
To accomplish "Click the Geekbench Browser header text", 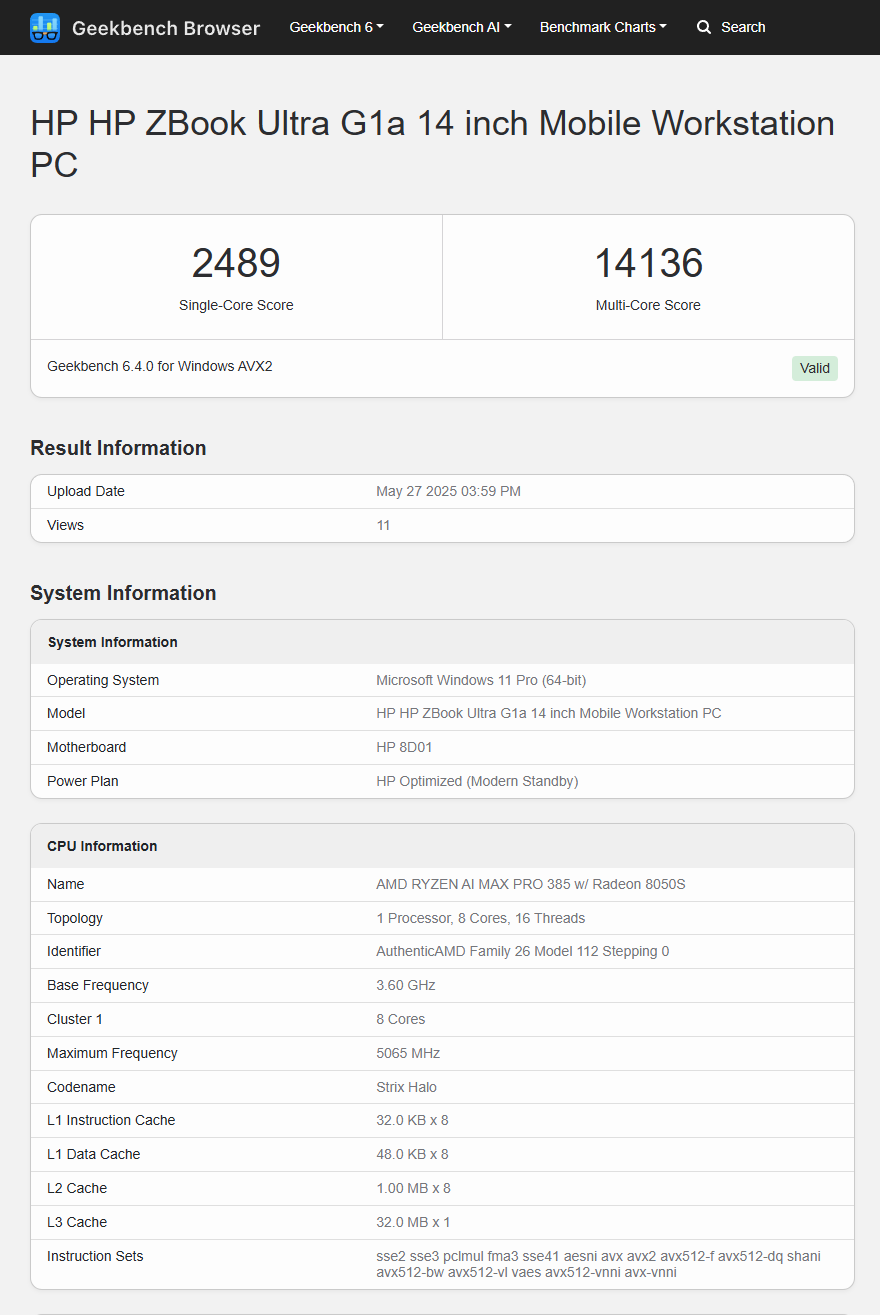I will [x=165, y=28].
